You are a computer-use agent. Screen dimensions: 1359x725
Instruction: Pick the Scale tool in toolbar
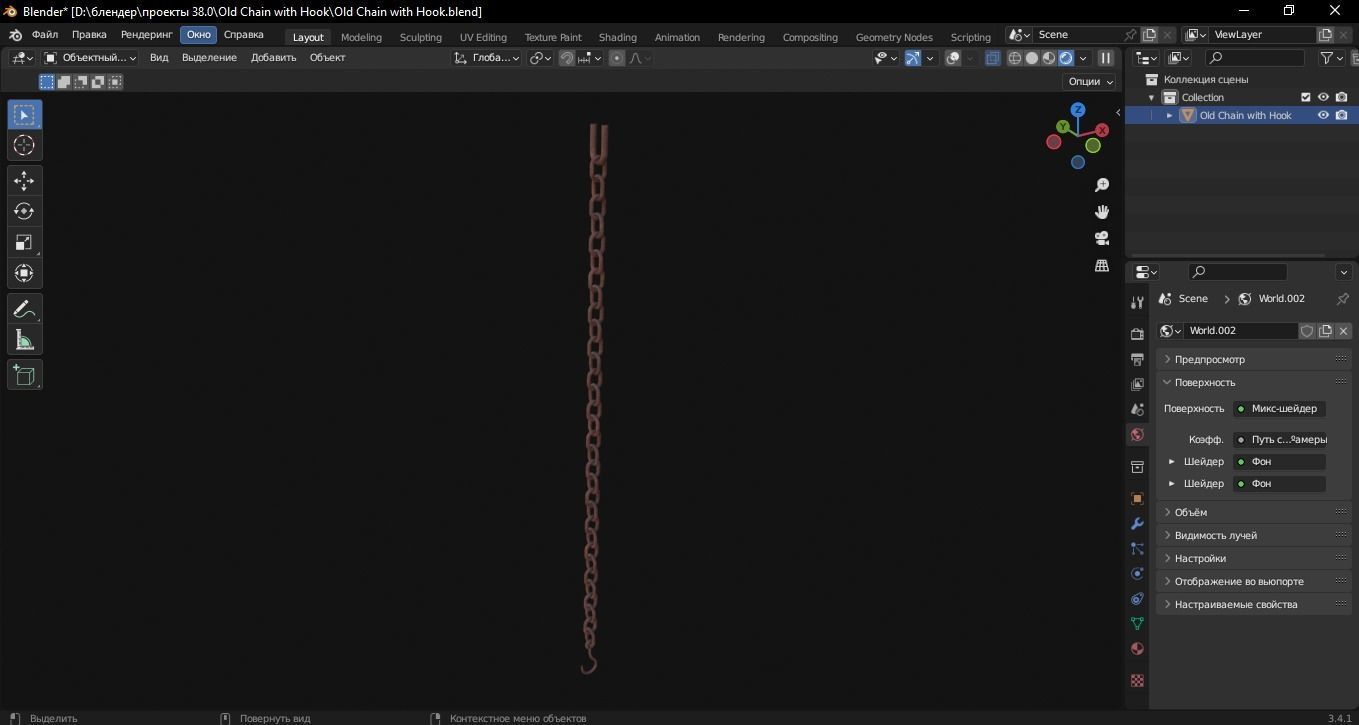click(x=24, y=243)
